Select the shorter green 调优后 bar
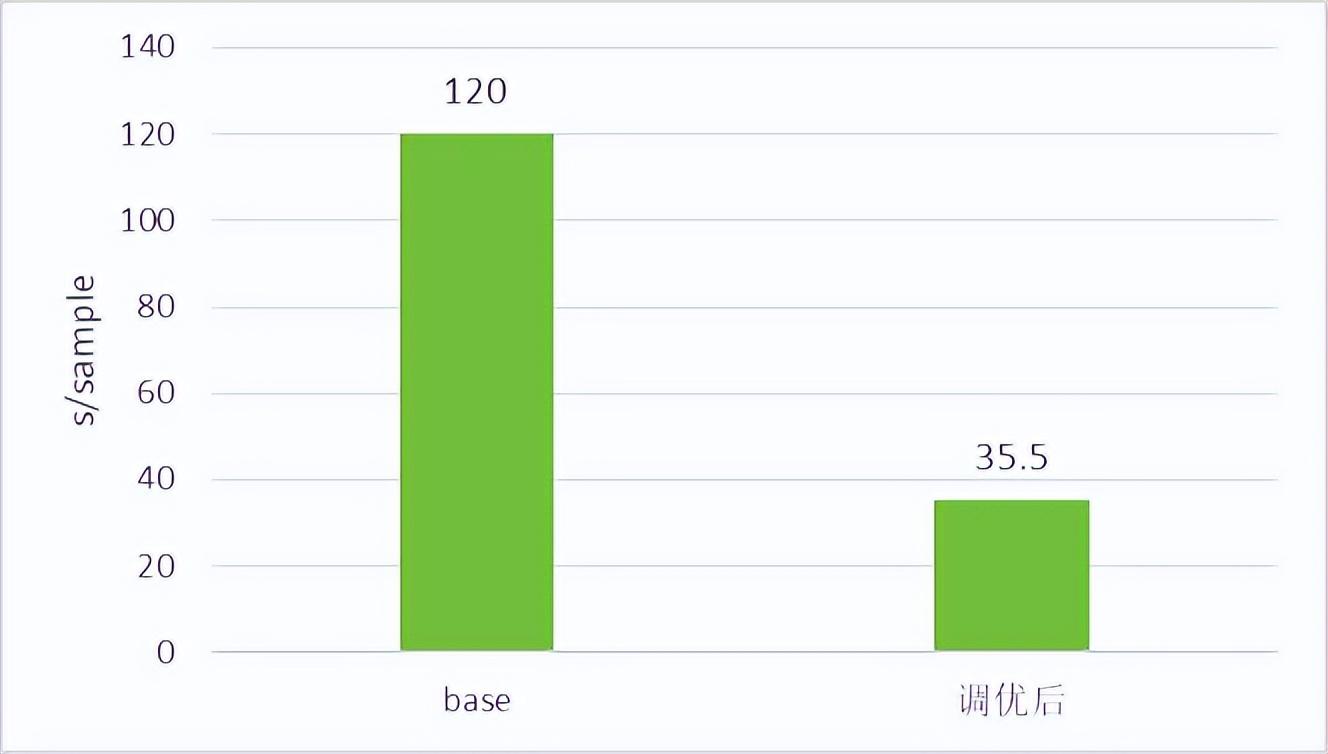This screenshot has height=754, width=1328. pyautogui.click(x=1011, y=575)
